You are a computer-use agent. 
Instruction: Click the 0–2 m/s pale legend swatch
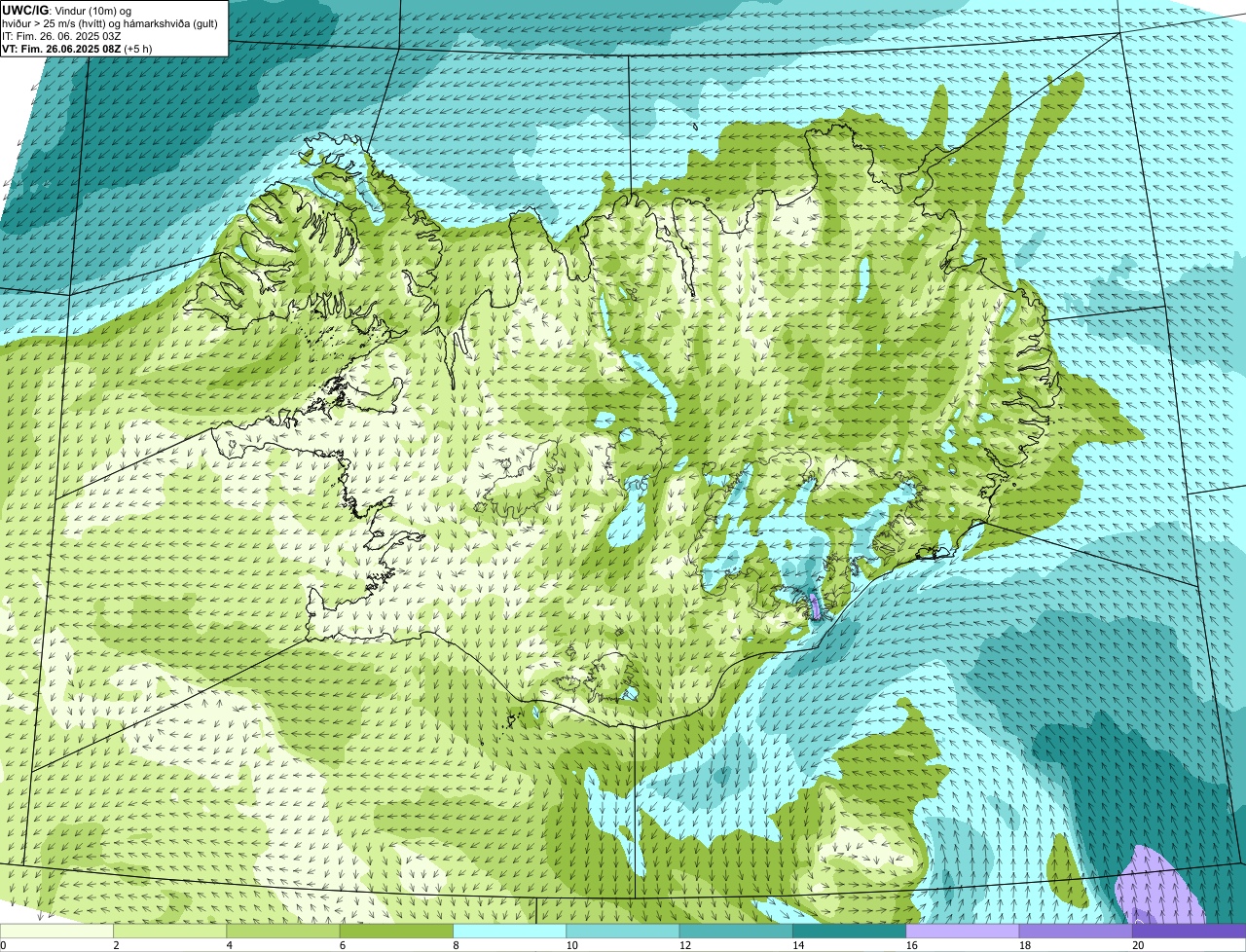click(56, 932)
